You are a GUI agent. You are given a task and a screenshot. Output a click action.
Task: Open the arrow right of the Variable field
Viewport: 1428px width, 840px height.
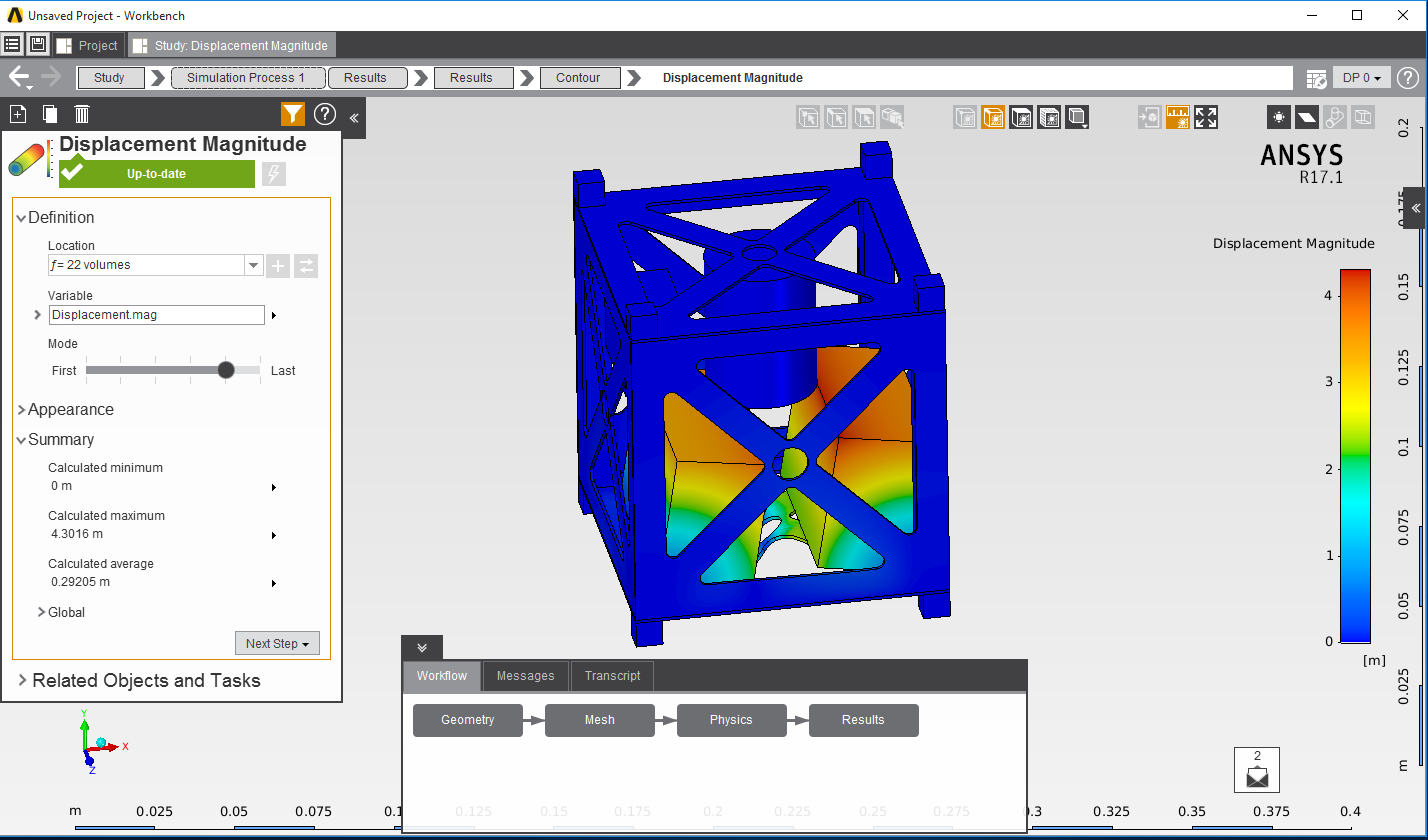click(x=274, y=316)
